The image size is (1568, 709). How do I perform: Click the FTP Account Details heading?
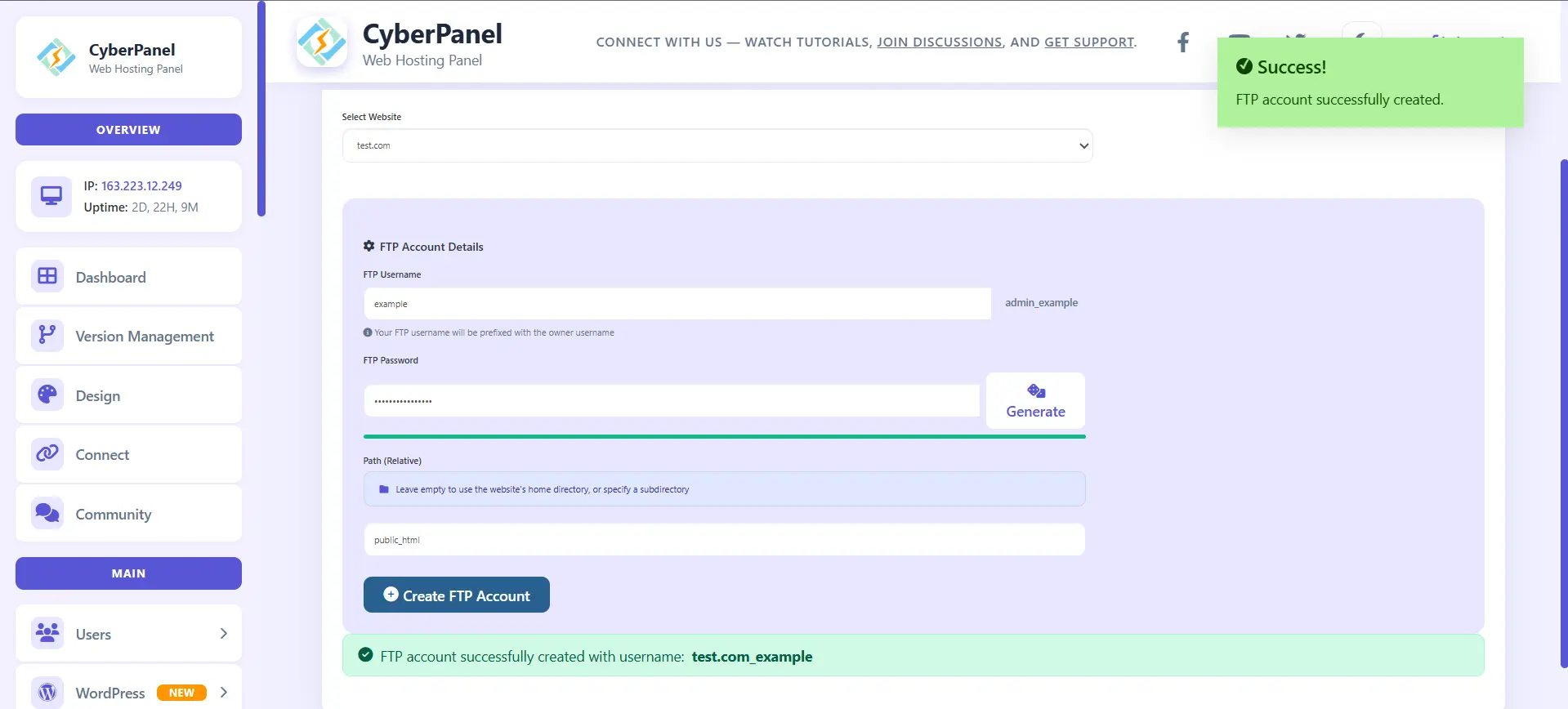[431, 247]
